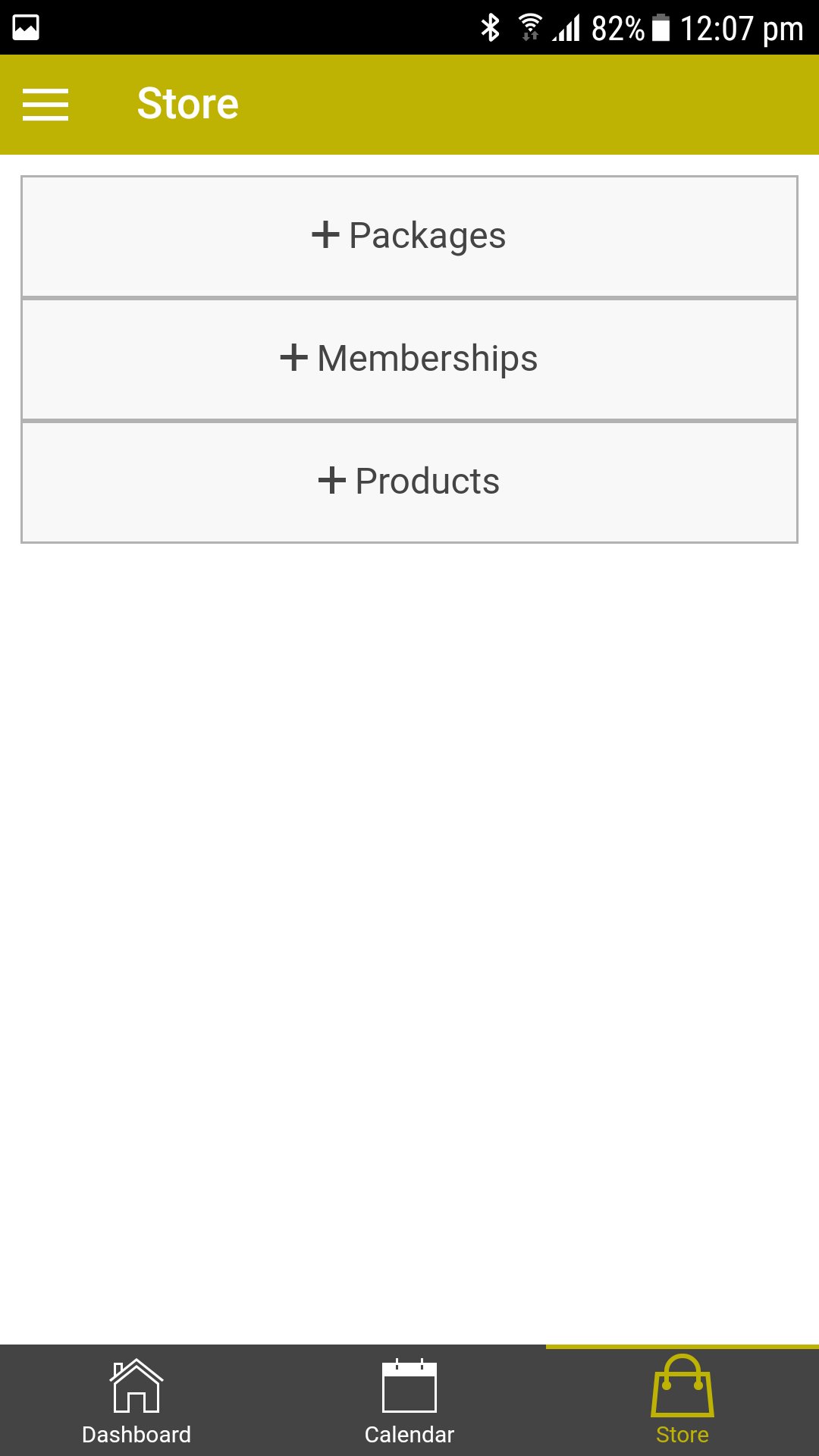The image size is (819, 1456).
Task: Click the plus icon beside Memberships
Action: pyautogui.click(x=293, y=358)
